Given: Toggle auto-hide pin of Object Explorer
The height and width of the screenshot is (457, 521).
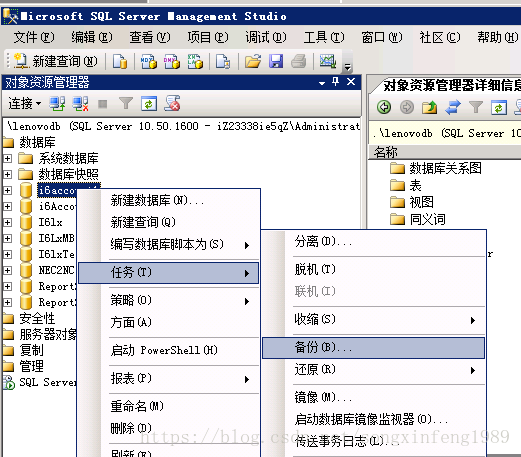Looking at the screenshot, I should pos(336,81).
